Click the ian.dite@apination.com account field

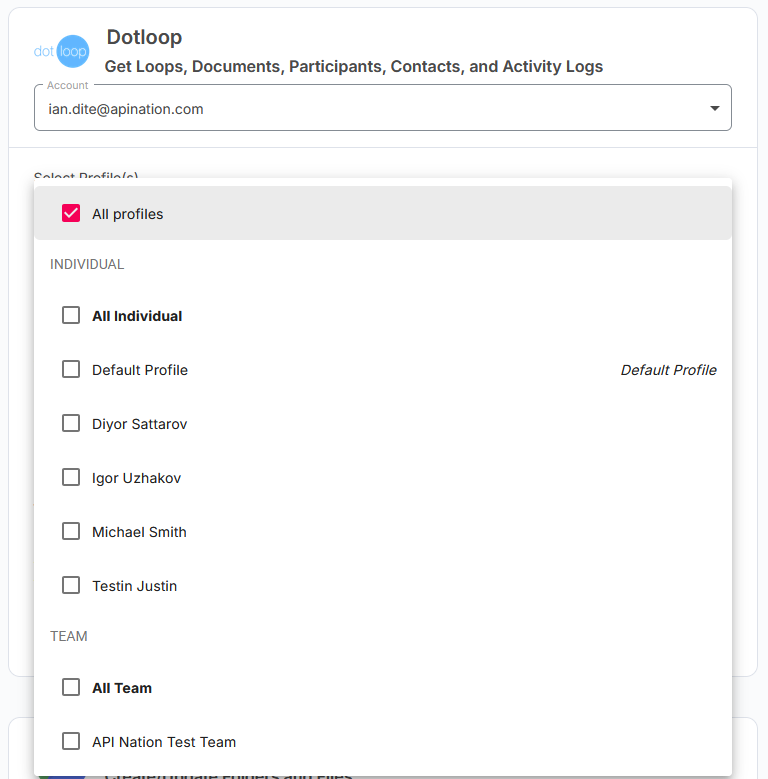tap(383, 108)
